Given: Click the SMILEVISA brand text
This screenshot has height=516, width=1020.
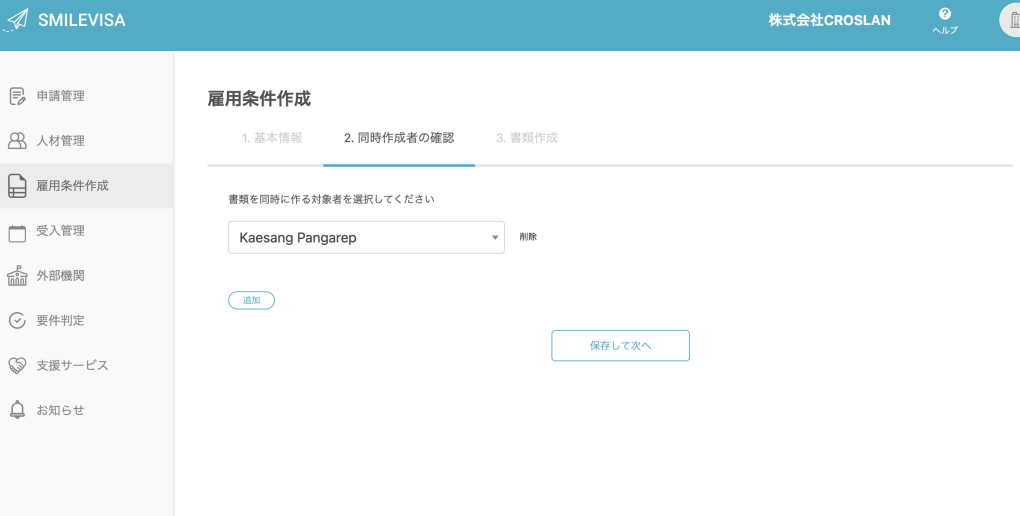Looking at the screenshot, I should click(x=81, y=20).
